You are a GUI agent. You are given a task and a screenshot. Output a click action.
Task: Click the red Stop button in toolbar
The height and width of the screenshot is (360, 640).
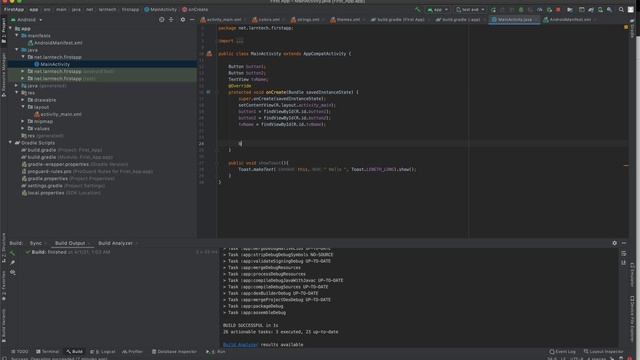point(558,9)
